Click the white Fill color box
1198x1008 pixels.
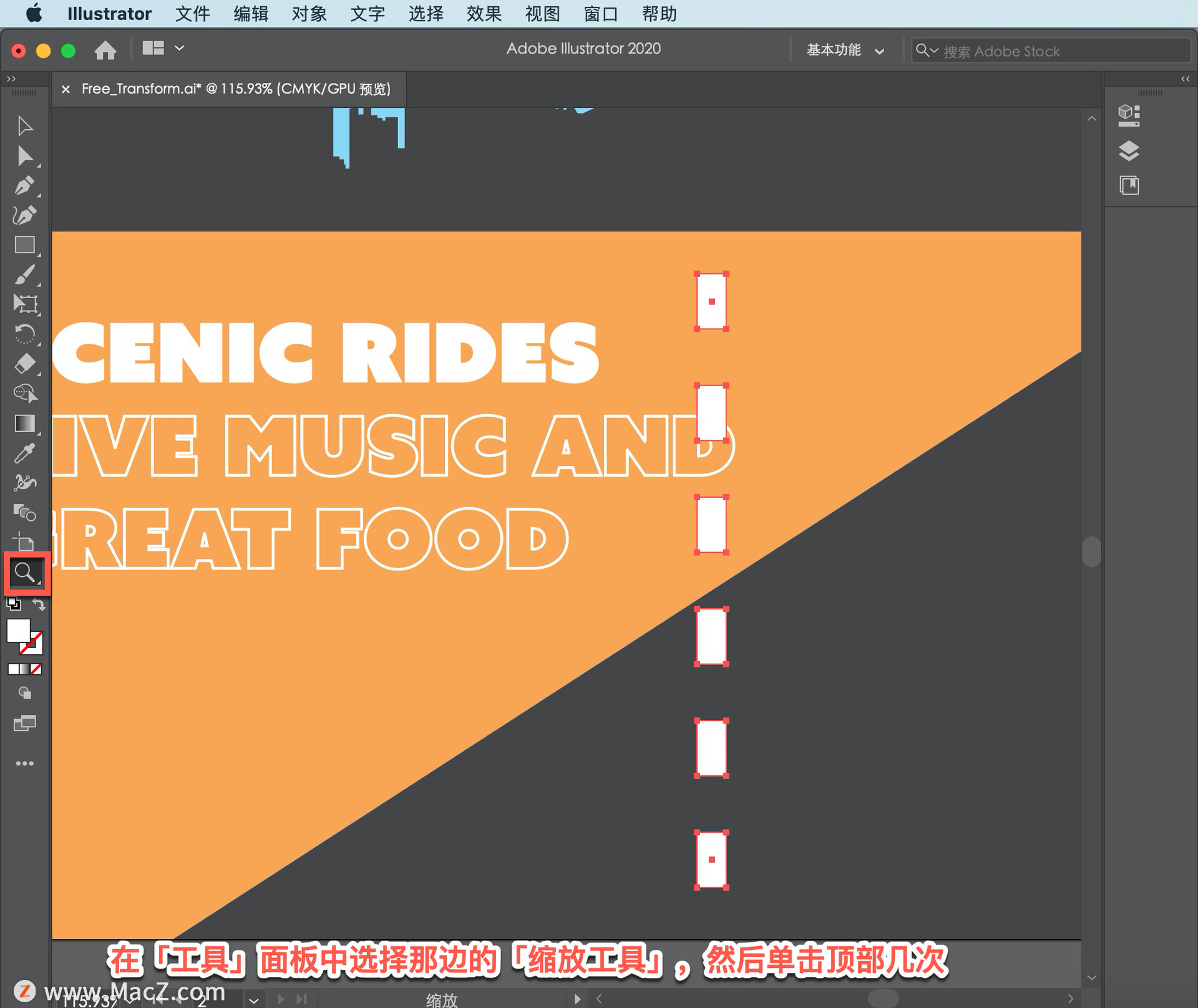click(18, 631)
